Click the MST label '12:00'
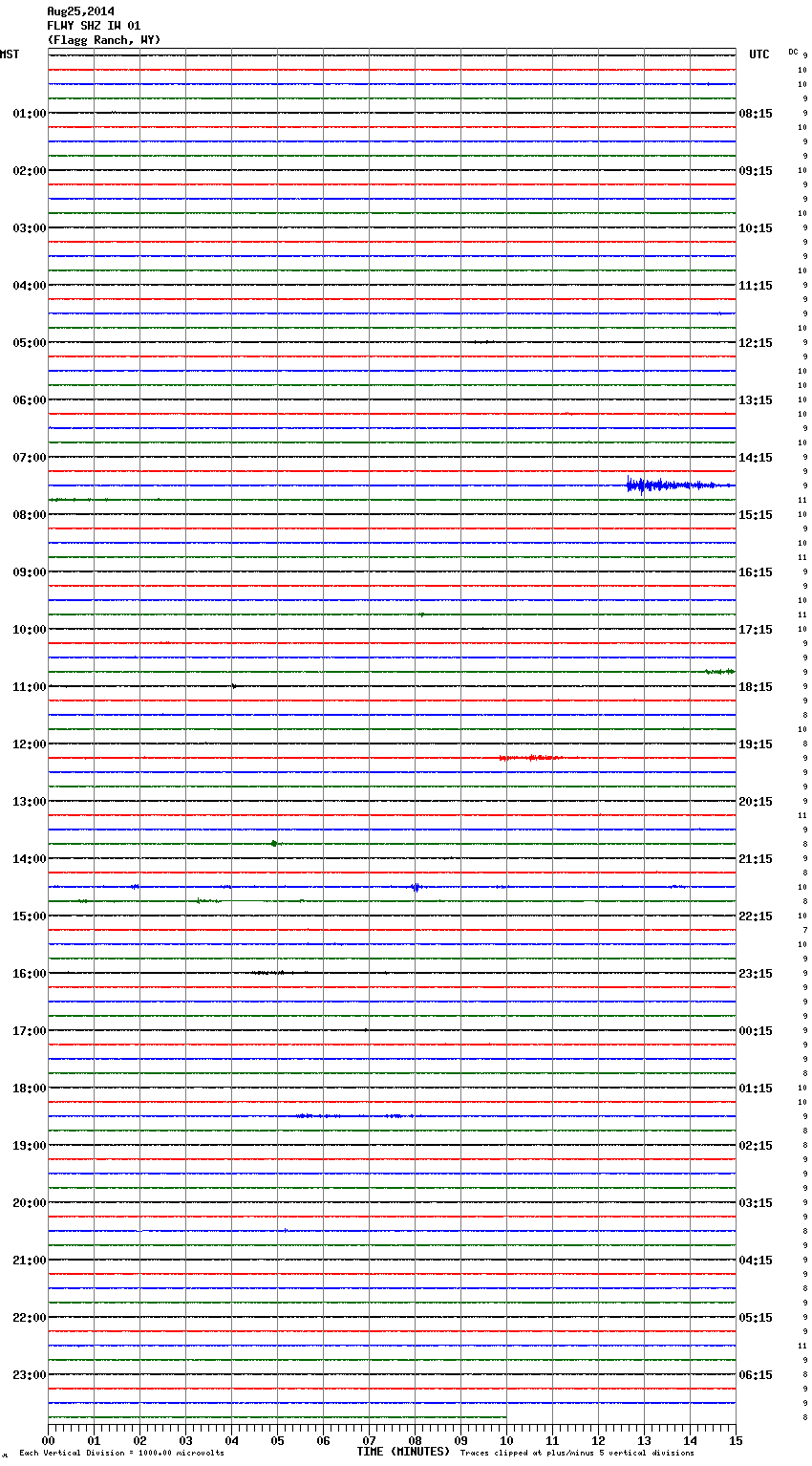Screen dimensions: 812x1466 click(x=30, y=744)
